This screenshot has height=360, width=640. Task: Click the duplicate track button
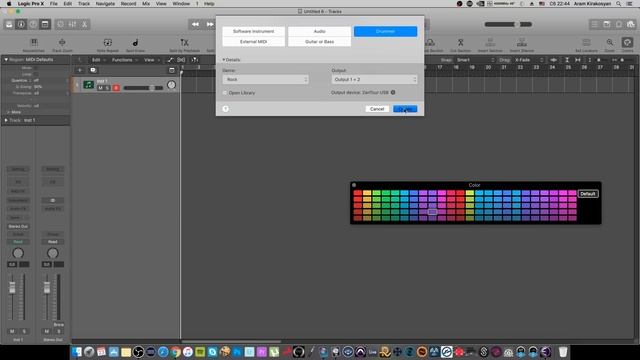pos(93,70)
